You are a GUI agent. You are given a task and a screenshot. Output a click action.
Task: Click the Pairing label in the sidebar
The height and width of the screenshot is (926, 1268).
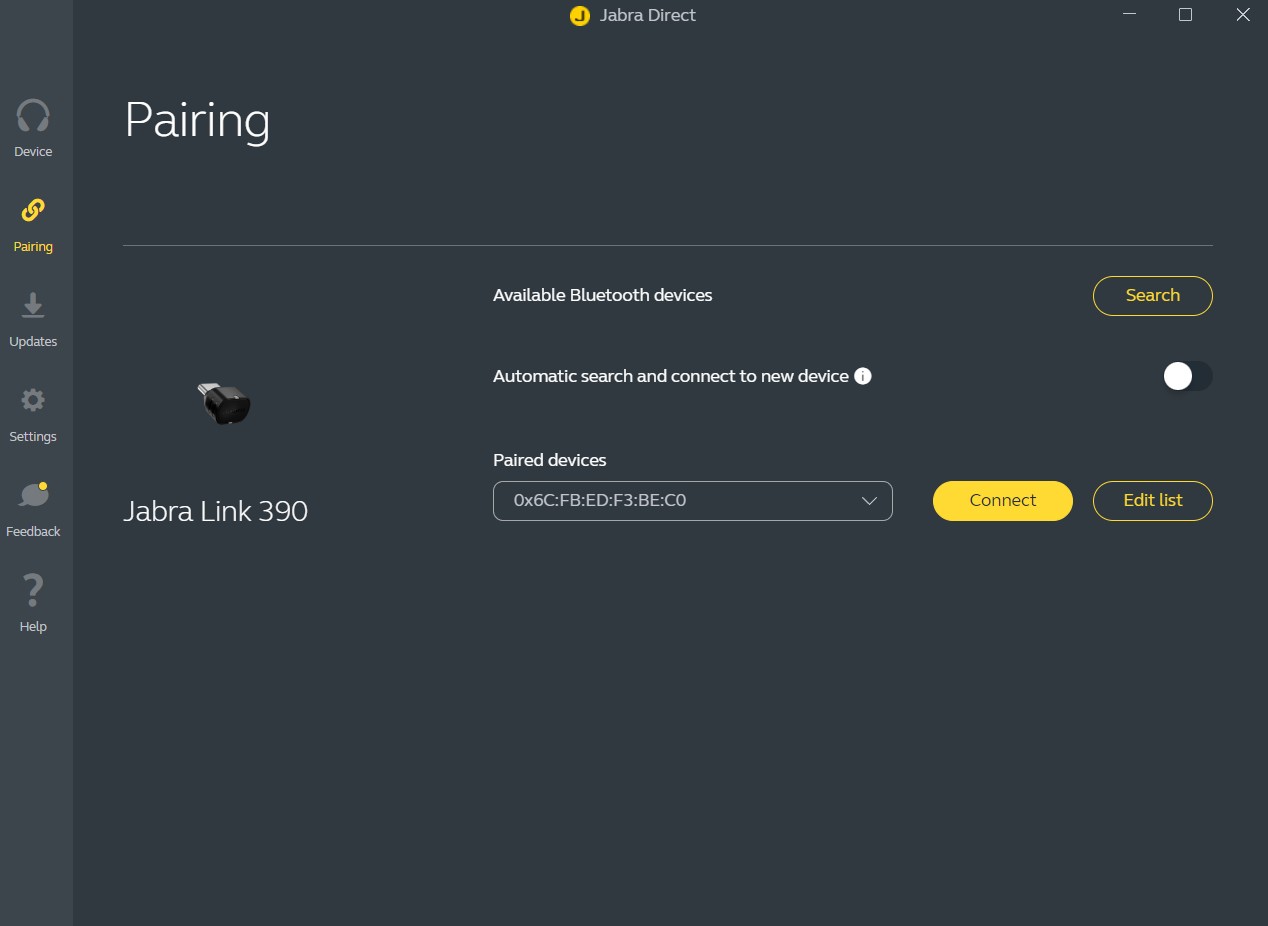pos(33,247)
